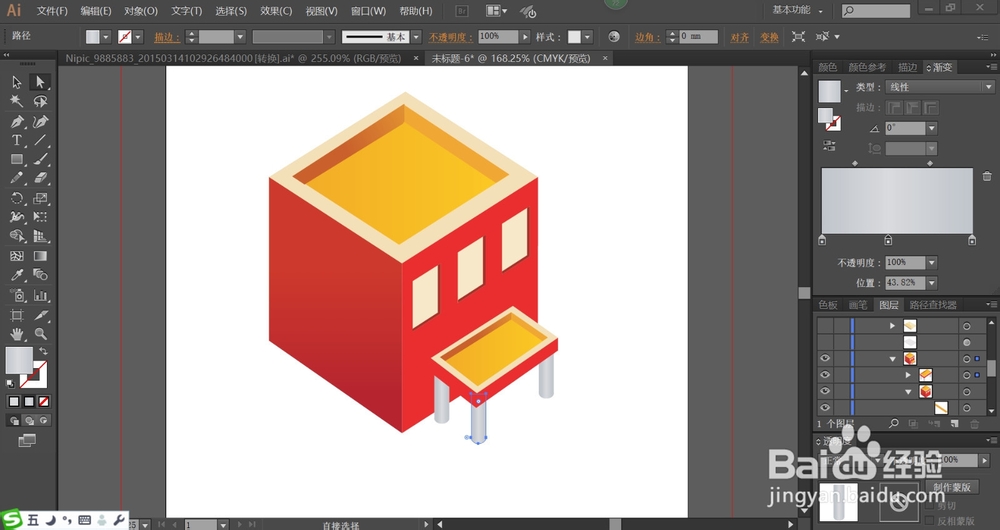Select the Direct Selection tool

point(40,82)
